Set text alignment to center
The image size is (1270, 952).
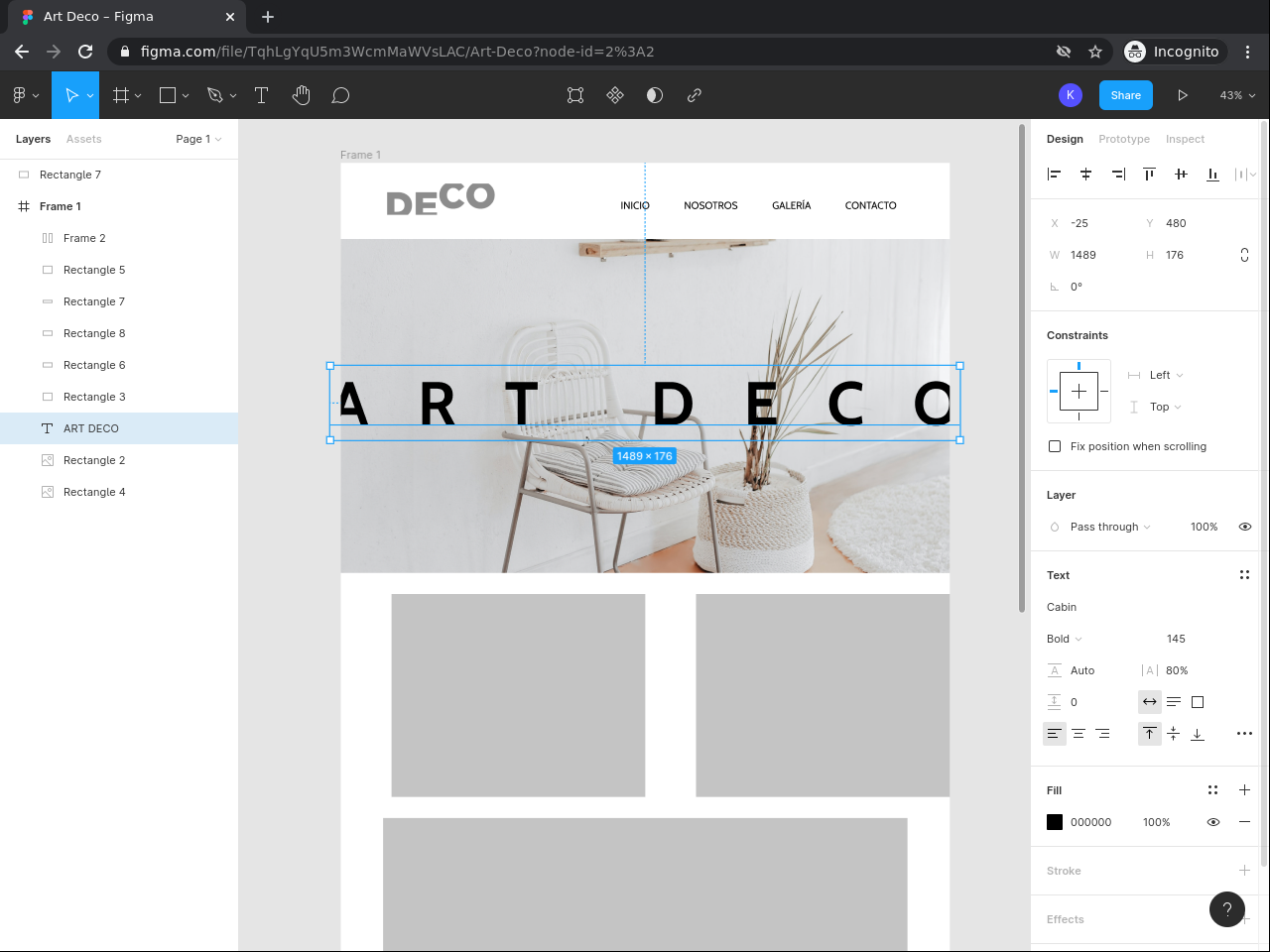click(x=1079, y=734)
